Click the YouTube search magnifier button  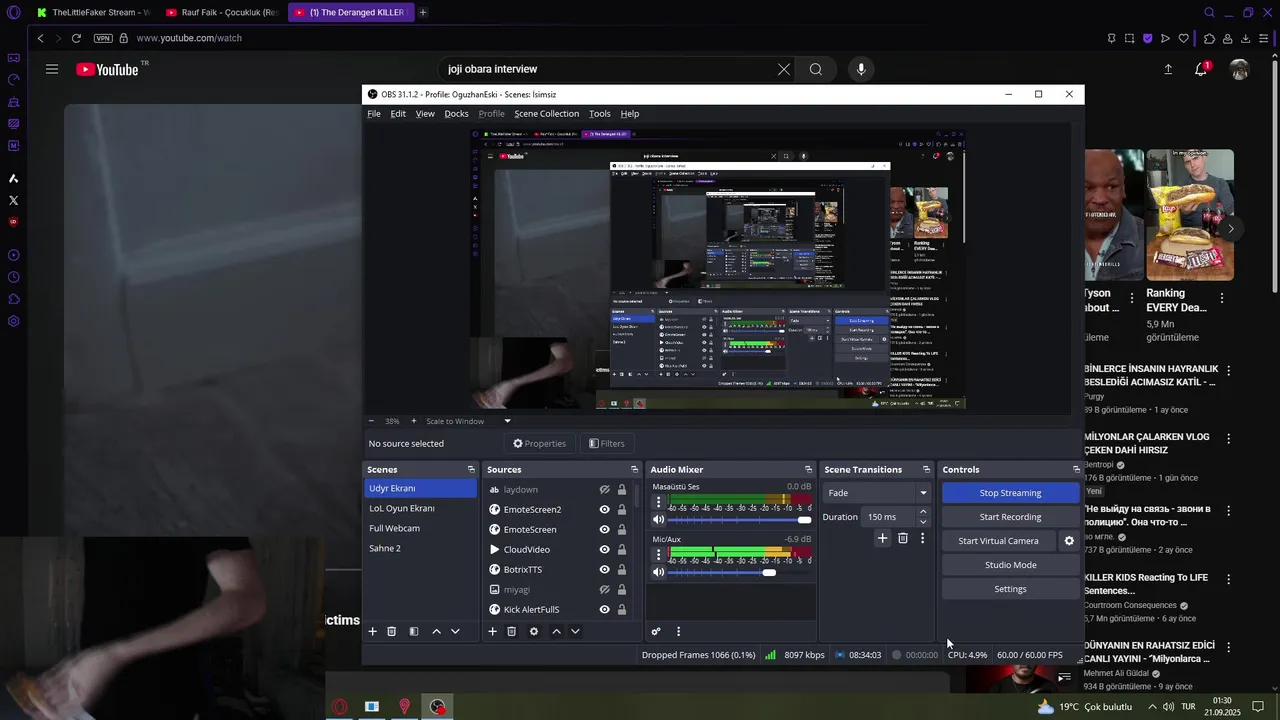(x=816, y=69)
